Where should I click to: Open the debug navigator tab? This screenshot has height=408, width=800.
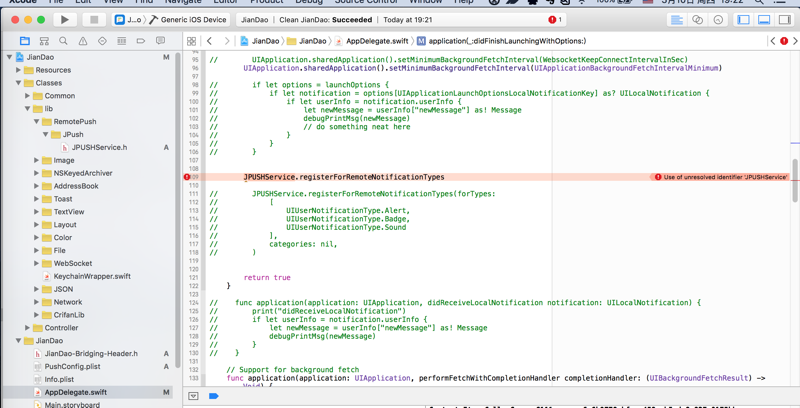tap(121, 41)
